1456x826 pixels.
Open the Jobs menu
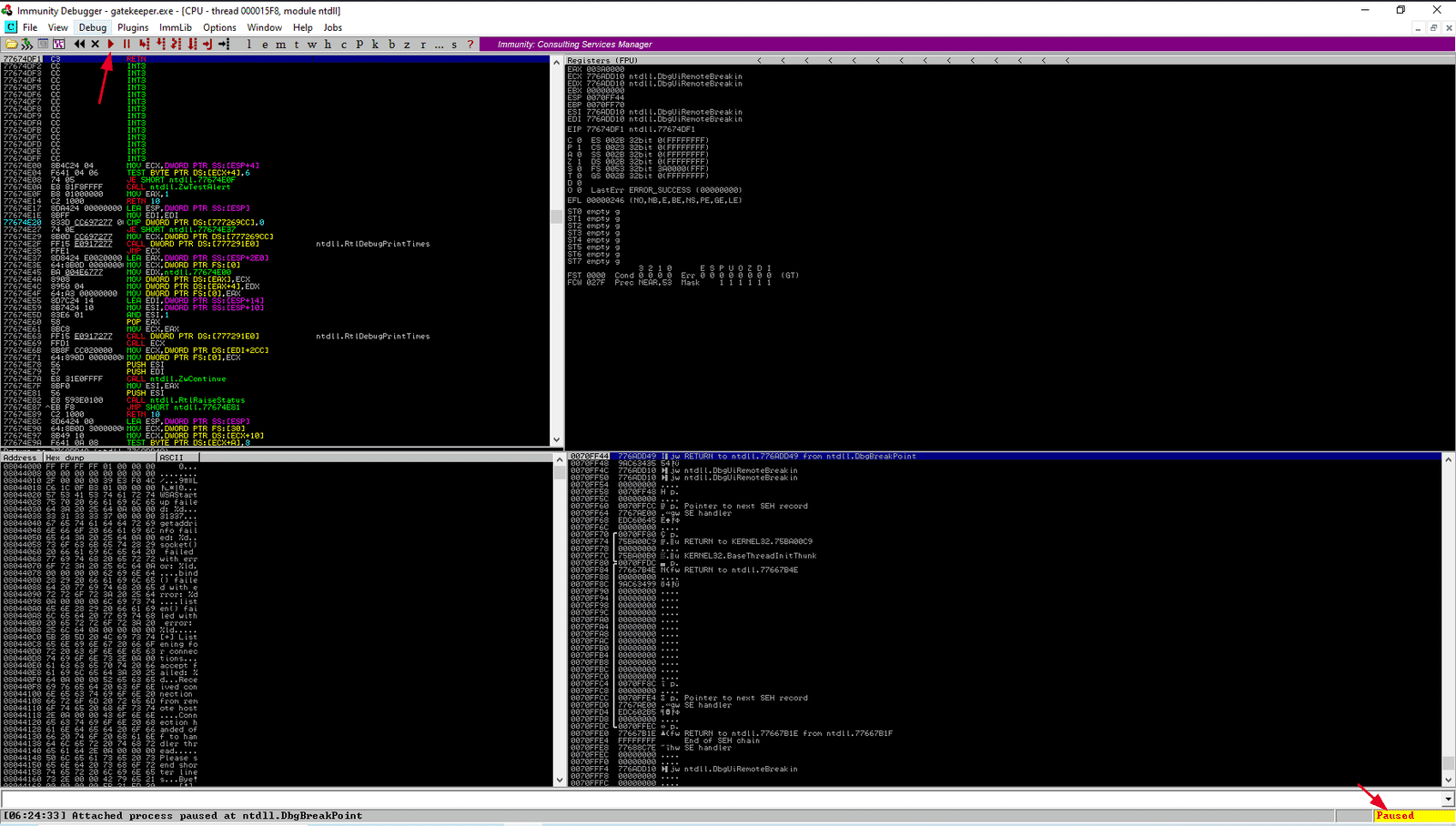point(333,27)
